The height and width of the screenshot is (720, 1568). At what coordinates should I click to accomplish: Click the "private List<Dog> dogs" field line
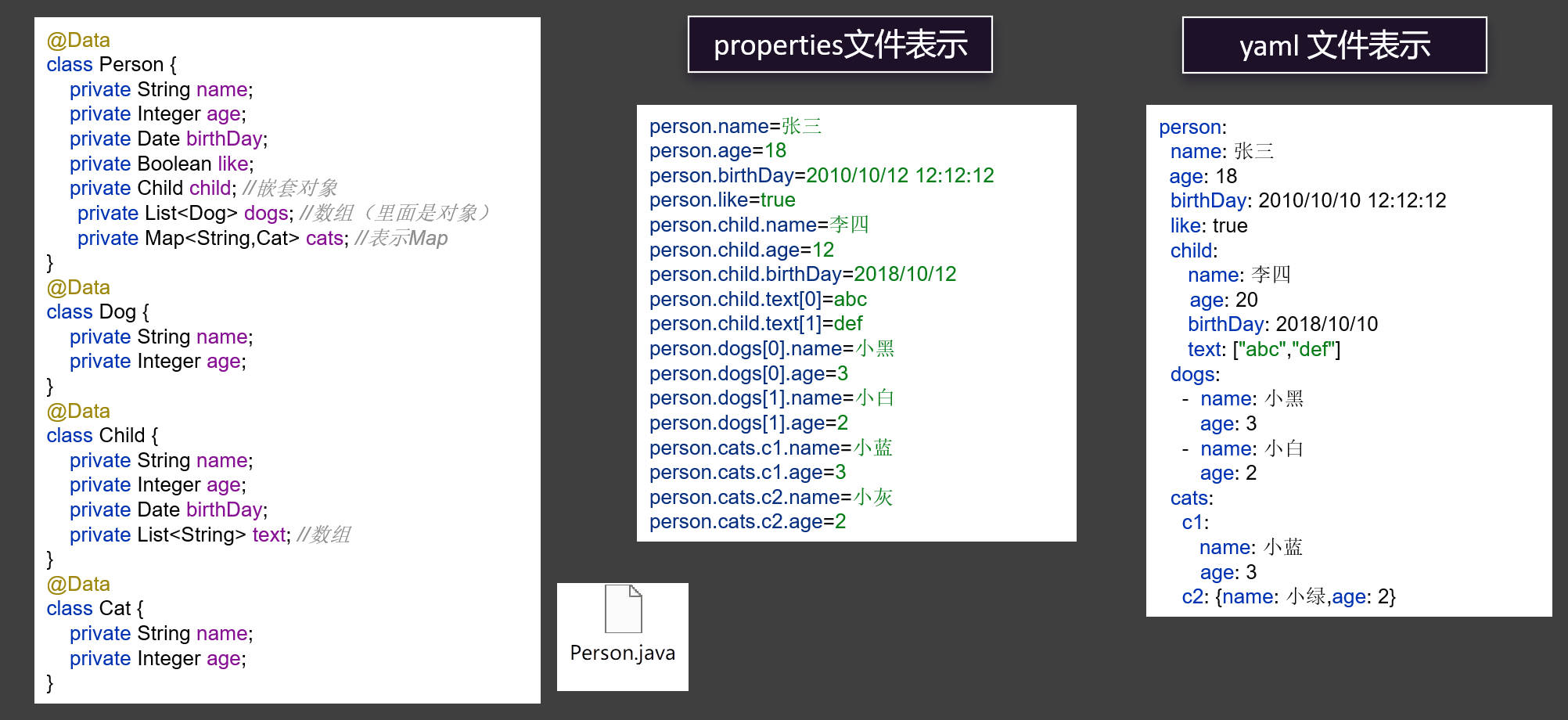click(282, 213)
